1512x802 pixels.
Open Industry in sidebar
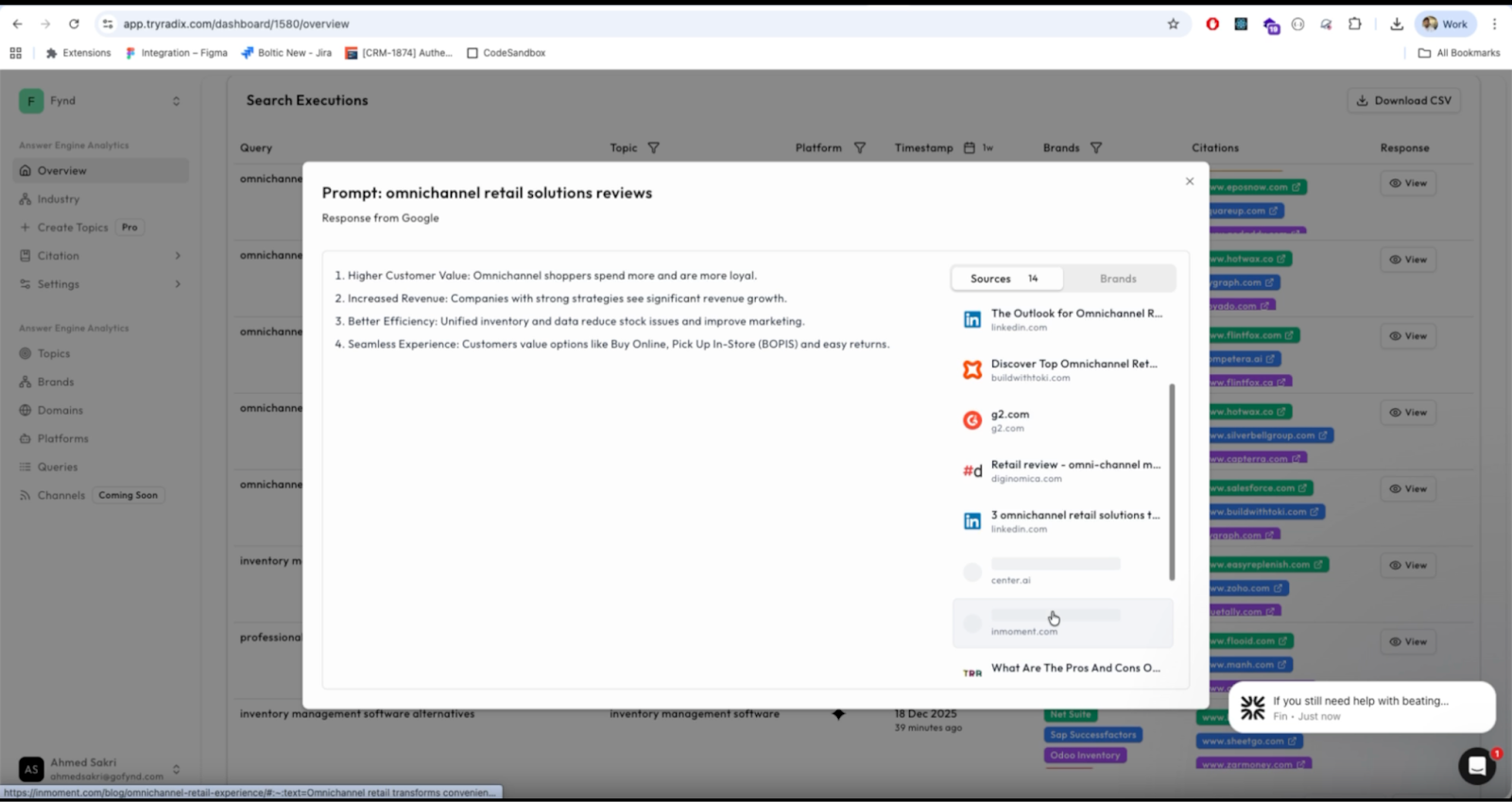[x=100, y=199]
